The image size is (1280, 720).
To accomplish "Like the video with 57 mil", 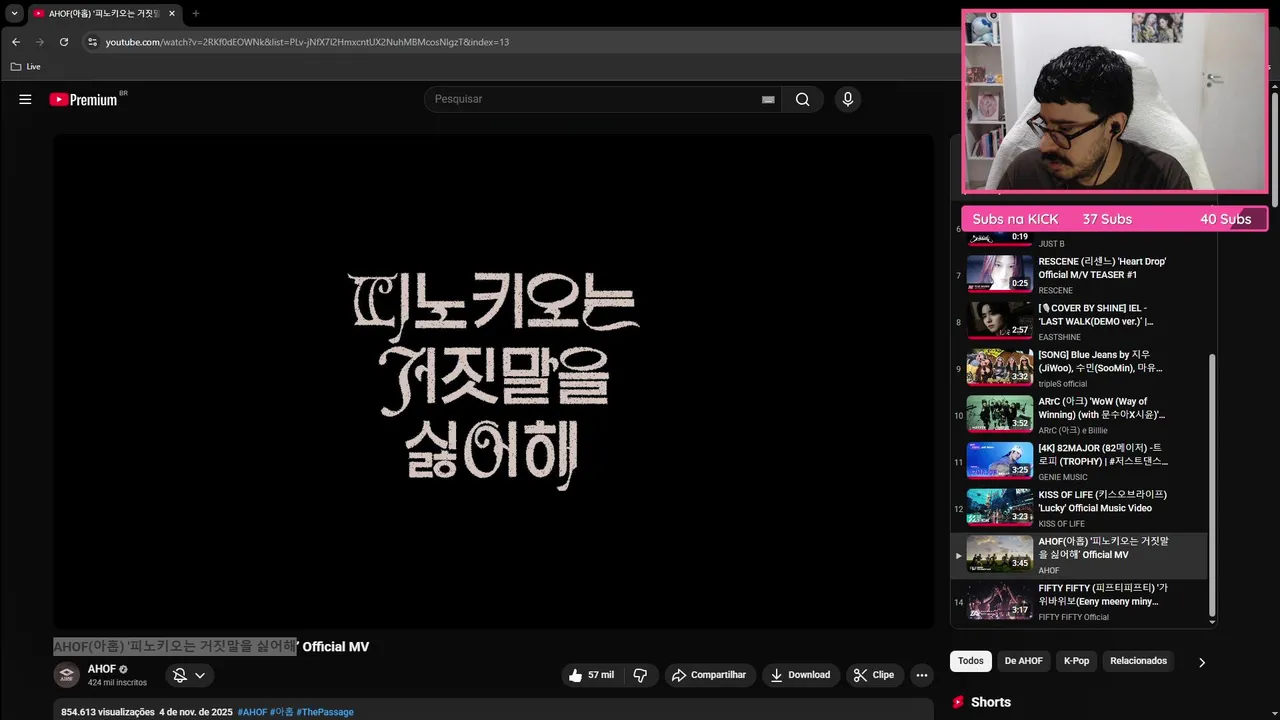I will click(592, 675).
